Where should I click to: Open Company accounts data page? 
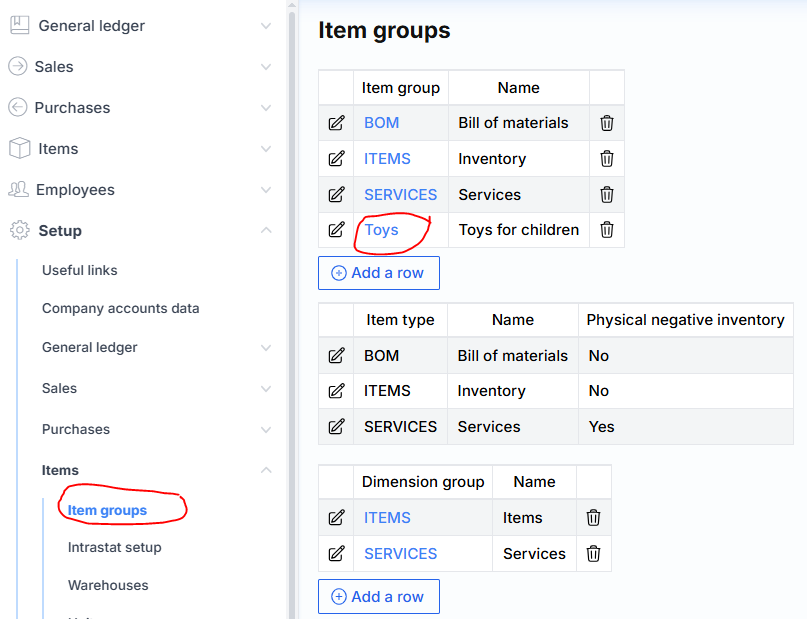point(120,309)
